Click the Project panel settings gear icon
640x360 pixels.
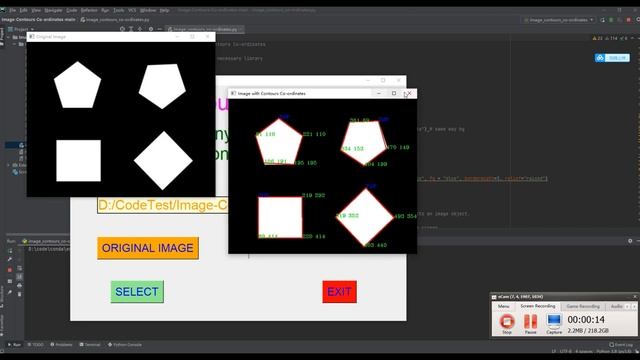pyautogui.click(x=151, y=29)
